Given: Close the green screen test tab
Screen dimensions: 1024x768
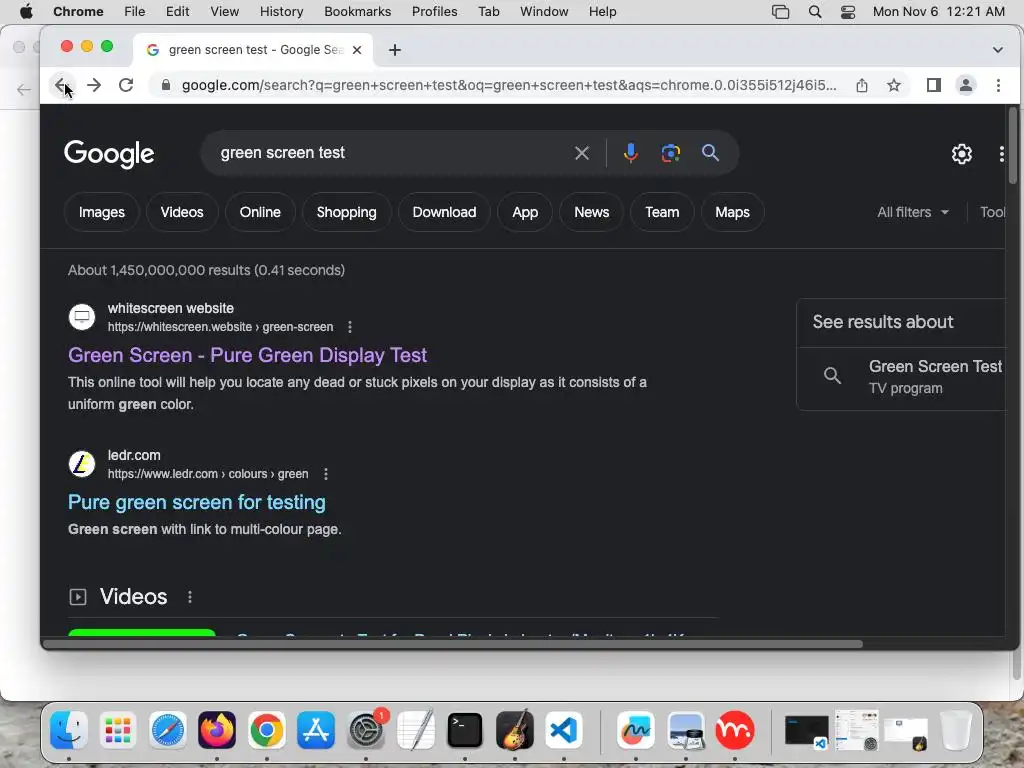Looking at the screenshot, I should tap(357, 50).
